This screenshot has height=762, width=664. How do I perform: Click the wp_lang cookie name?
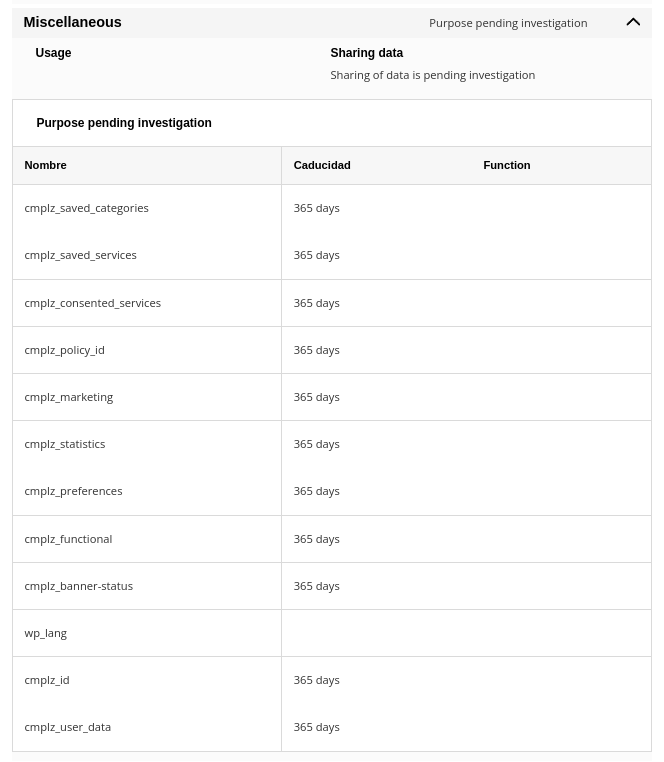point(45,633)
